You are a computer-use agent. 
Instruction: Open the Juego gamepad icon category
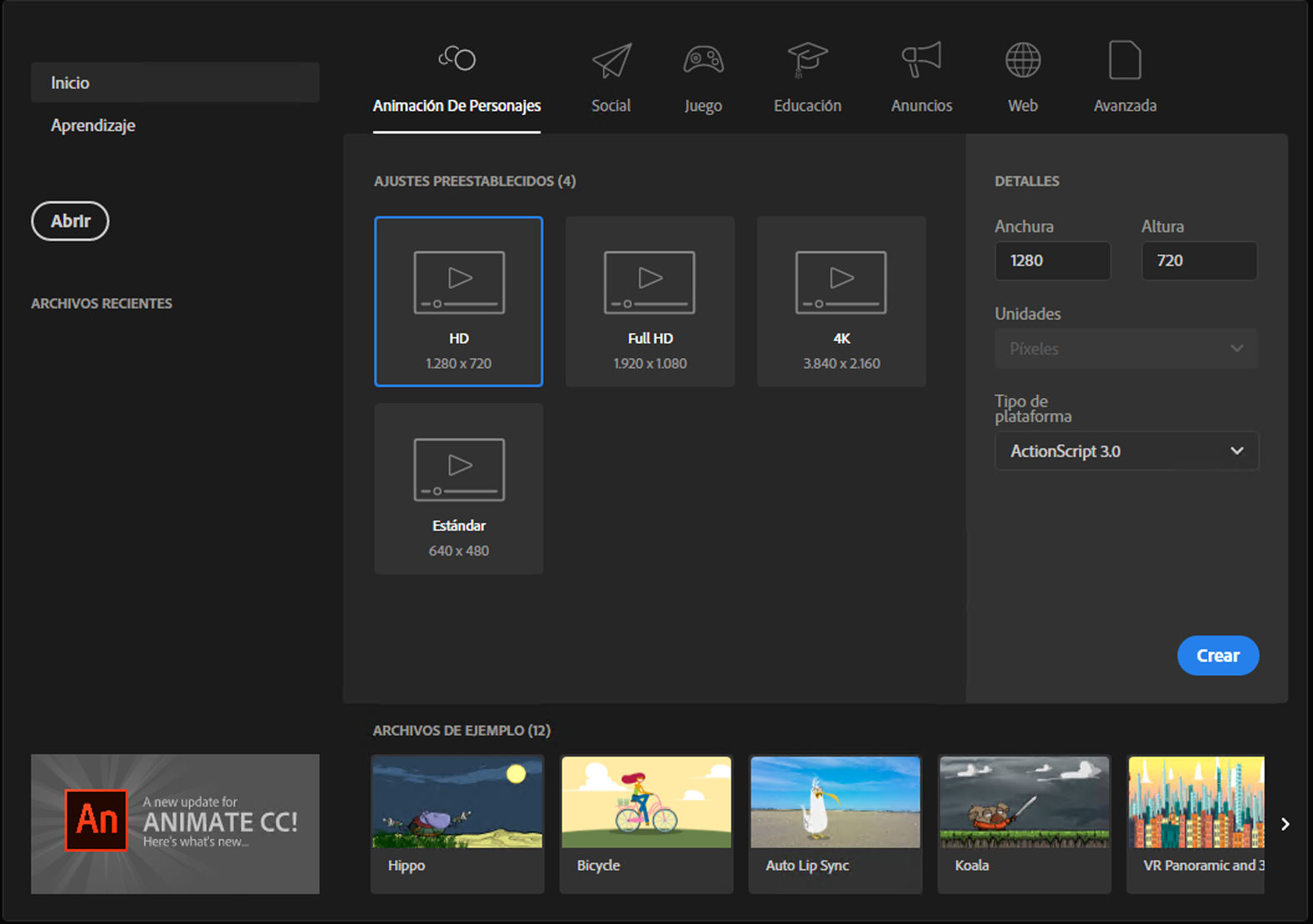tap(703, 60)
